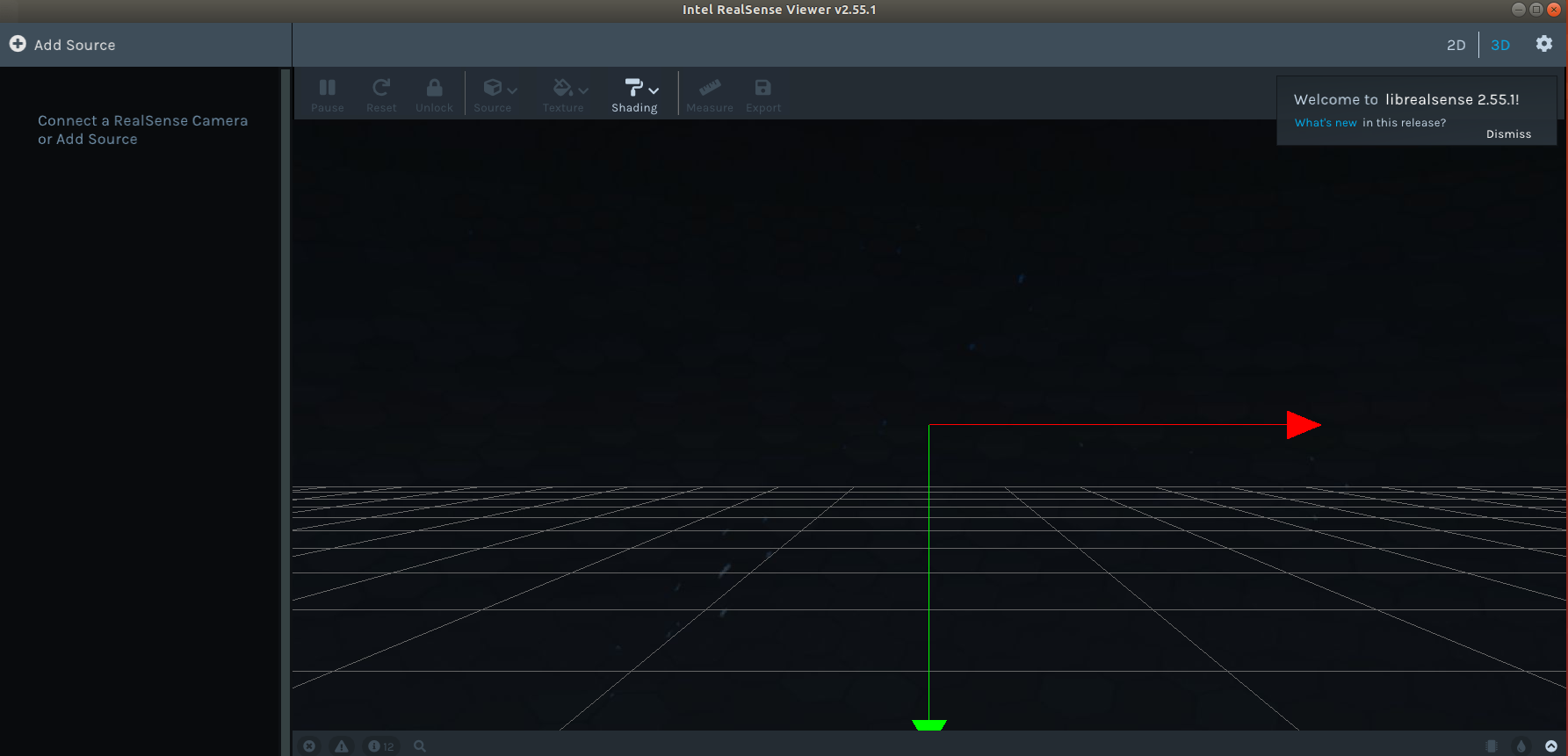Screen dimensions: 1568x756
Task: Dismiss the welcome notification
Action: click(1508, 134)
